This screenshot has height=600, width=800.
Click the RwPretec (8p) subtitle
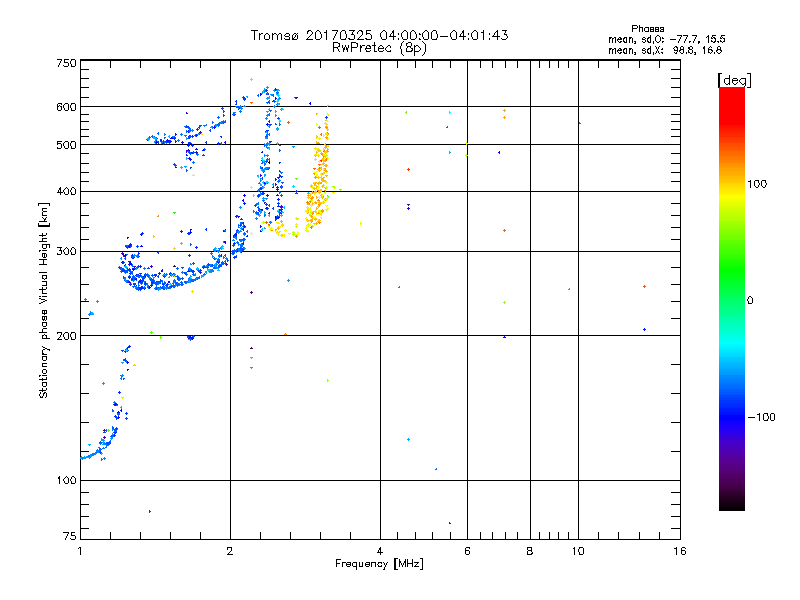pos(379,47)
